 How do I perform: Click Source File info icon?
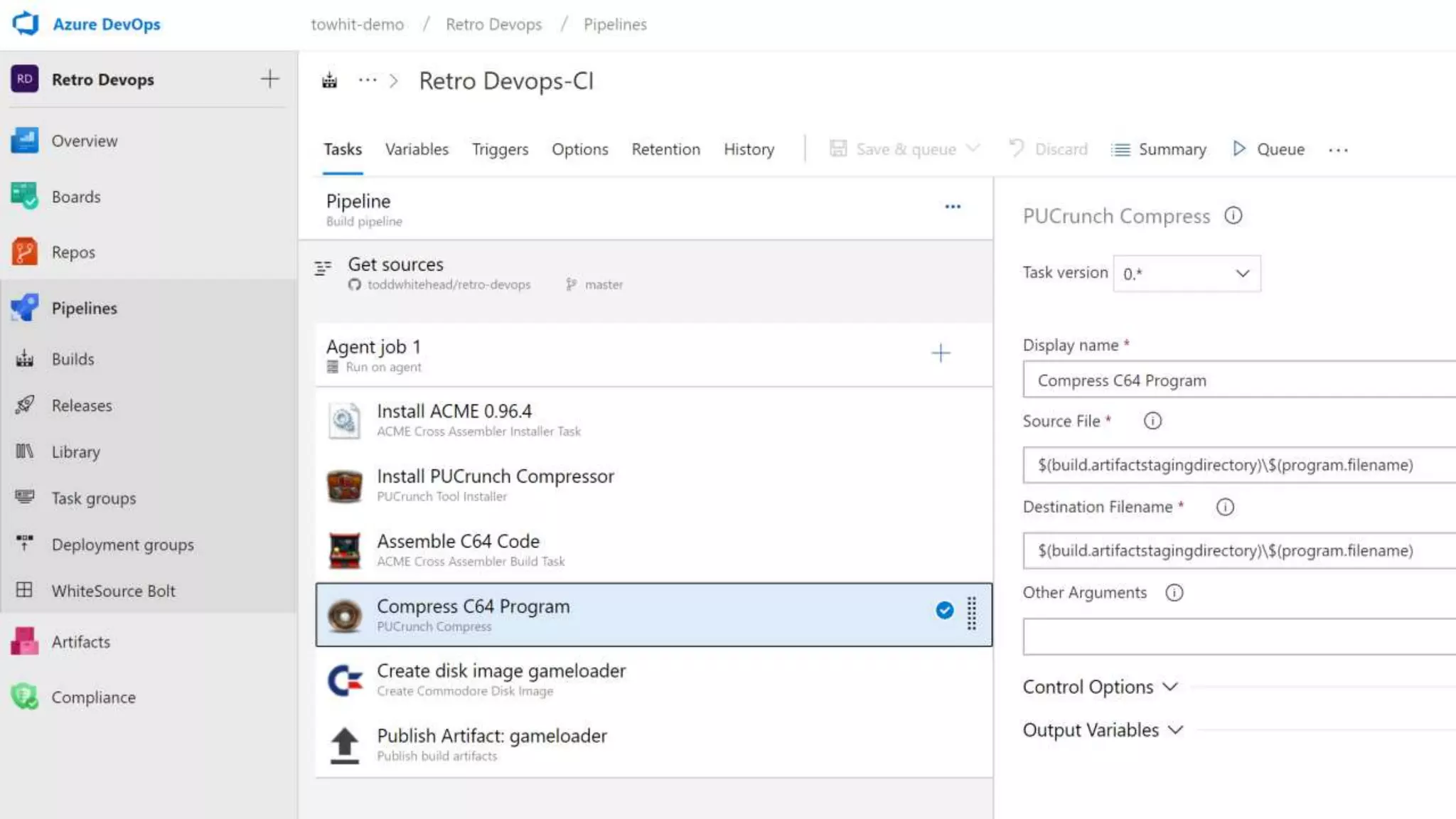pyautogui.click(x=1152, y=421)
